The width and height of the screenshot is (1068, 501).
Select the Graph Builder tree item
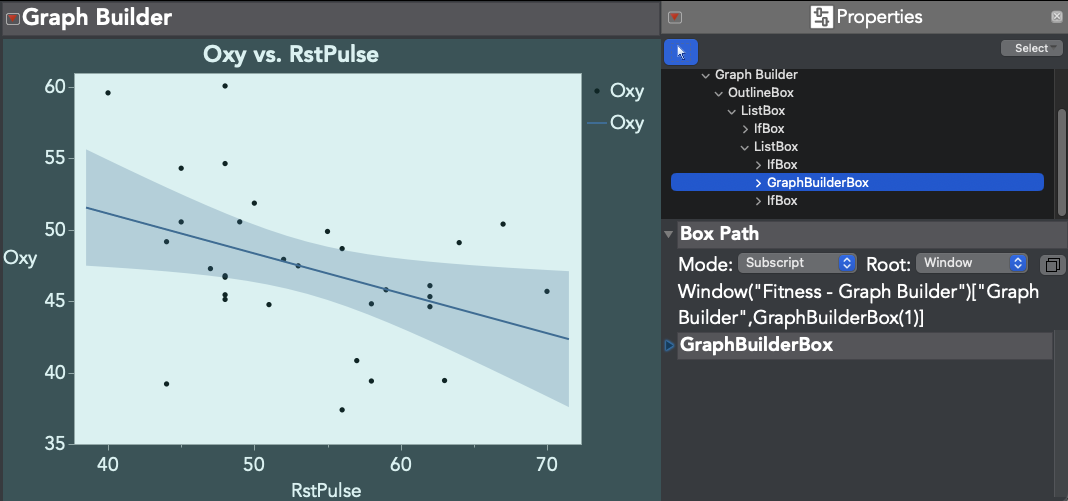755,75
